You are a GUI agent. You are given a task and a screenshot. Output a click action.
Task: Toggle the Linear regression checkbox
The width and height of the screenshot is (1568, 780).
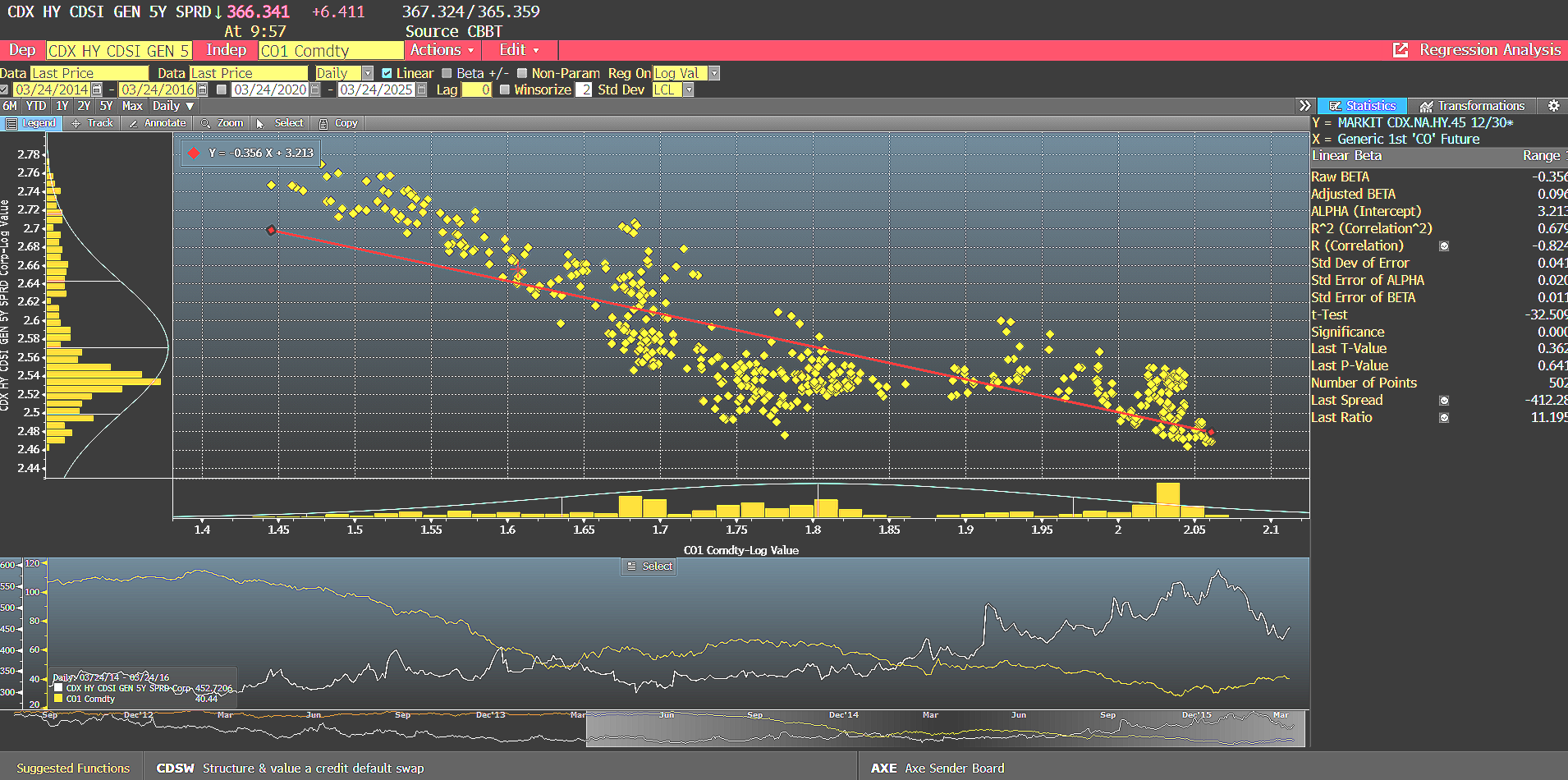click(x=387, y=73)
